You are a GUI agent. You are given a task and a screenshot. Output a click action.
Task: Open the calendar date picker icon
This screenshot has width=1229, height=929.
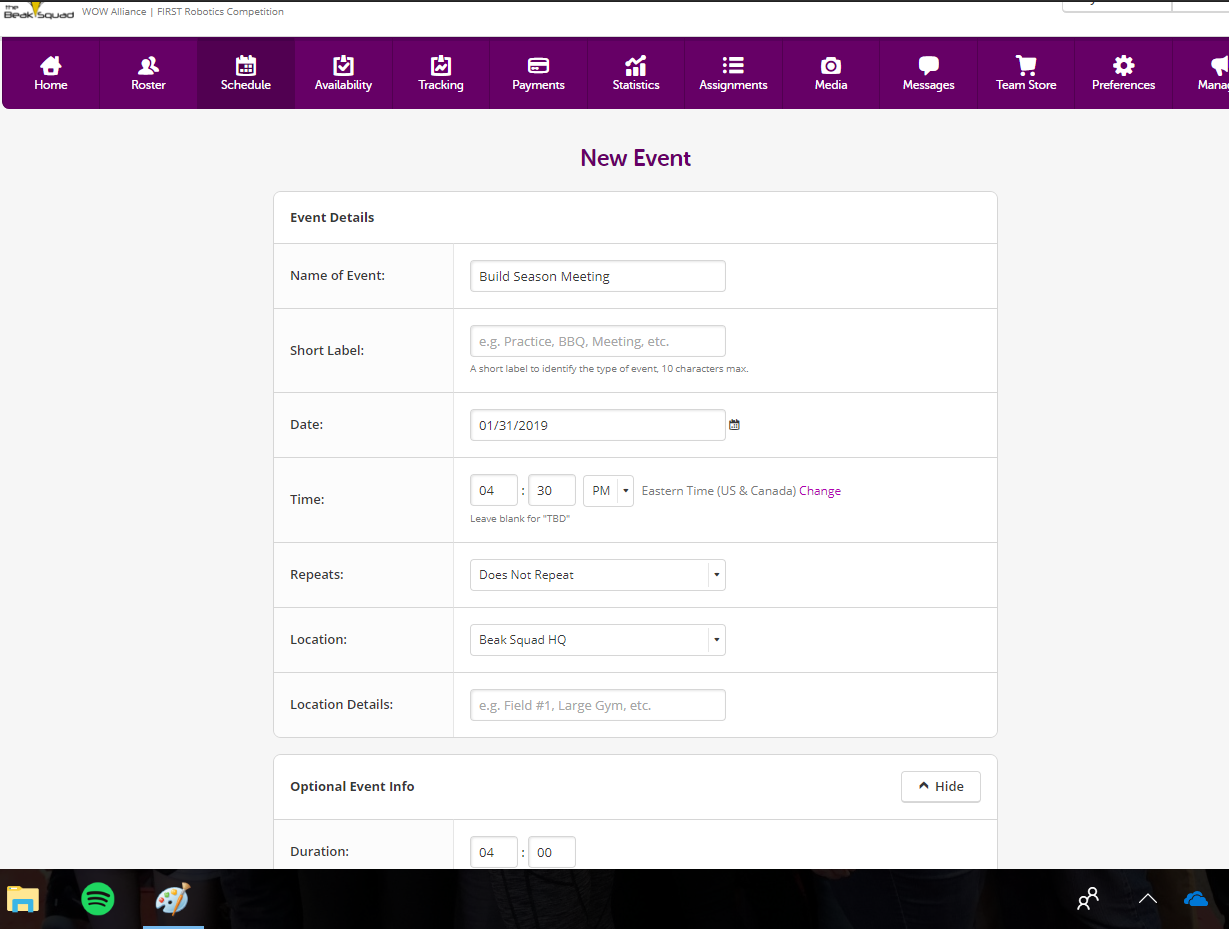coord(734,425)
